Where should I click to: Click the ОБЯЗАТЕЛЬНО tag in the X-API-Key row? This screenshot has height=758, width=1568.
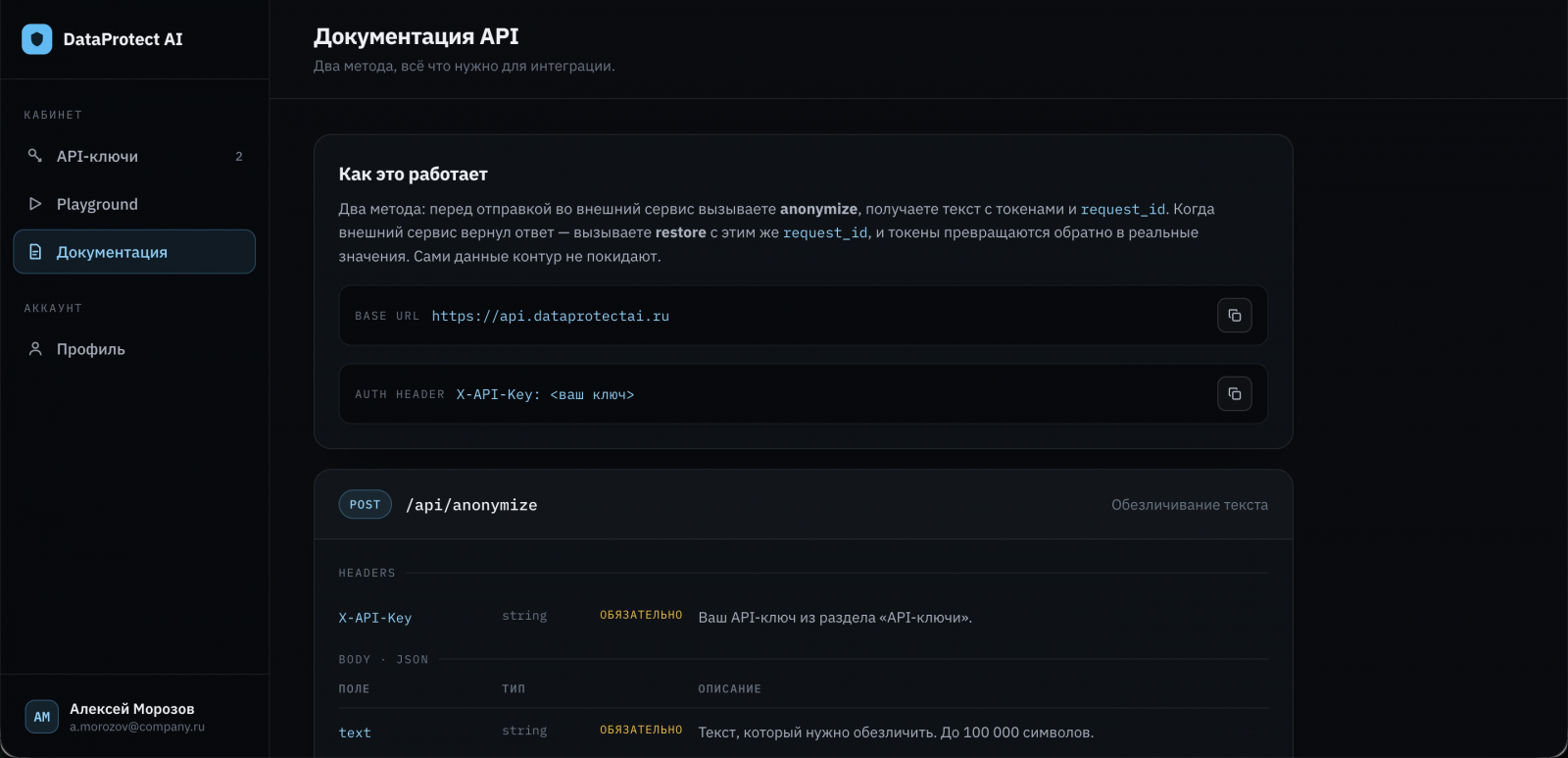pos(641,615)
